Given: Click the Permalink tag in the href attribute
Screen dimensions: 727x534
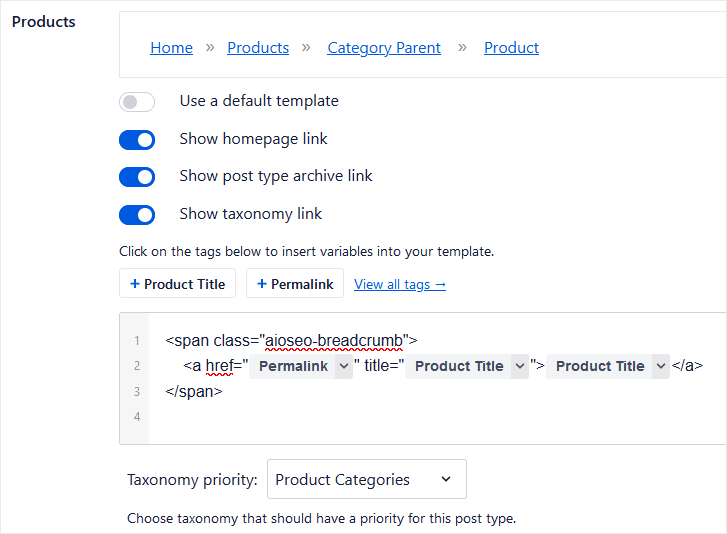Looking at the screenshot, I should pos(293,367).
